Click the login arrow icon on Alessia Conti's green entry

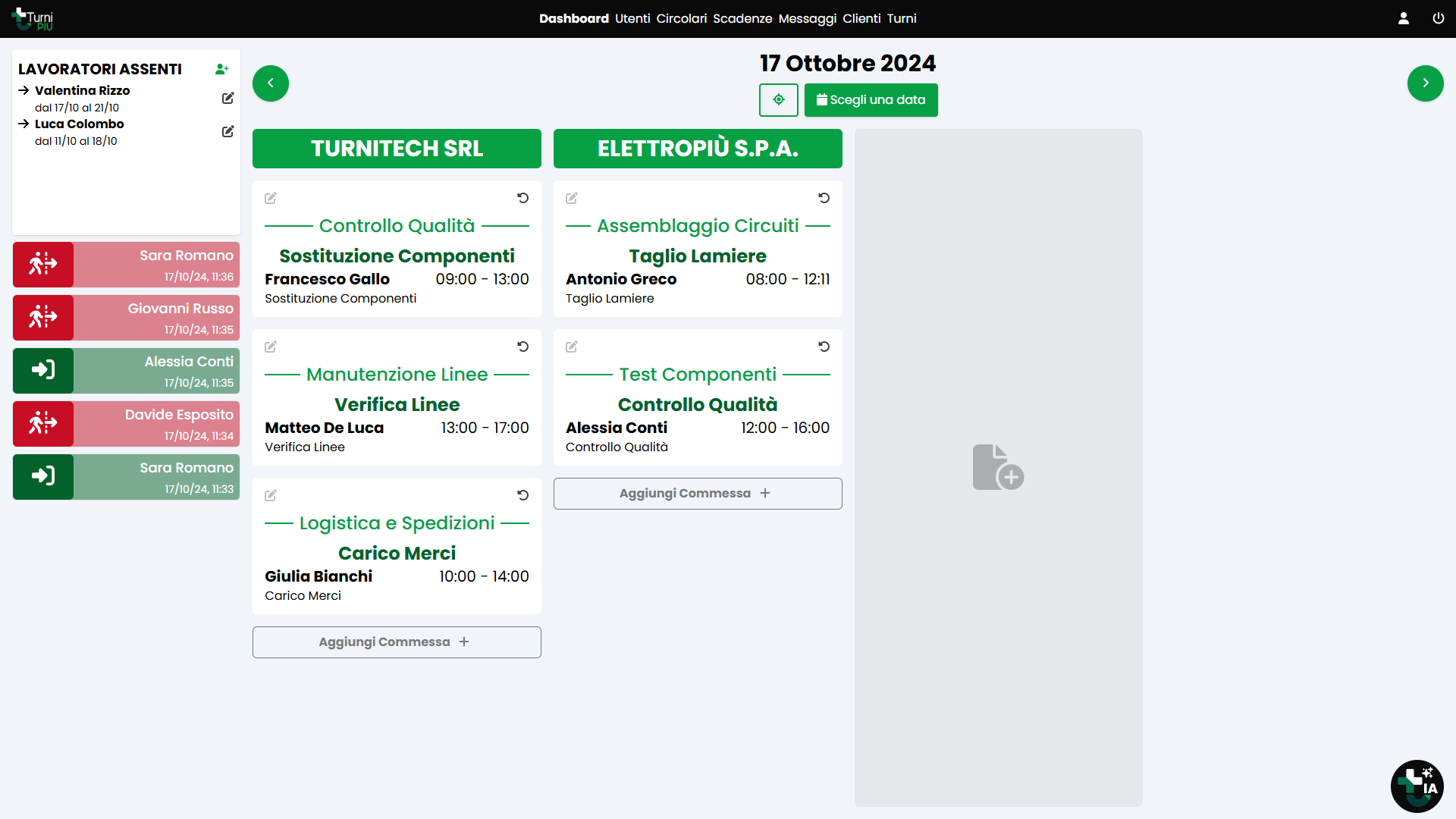43,371
